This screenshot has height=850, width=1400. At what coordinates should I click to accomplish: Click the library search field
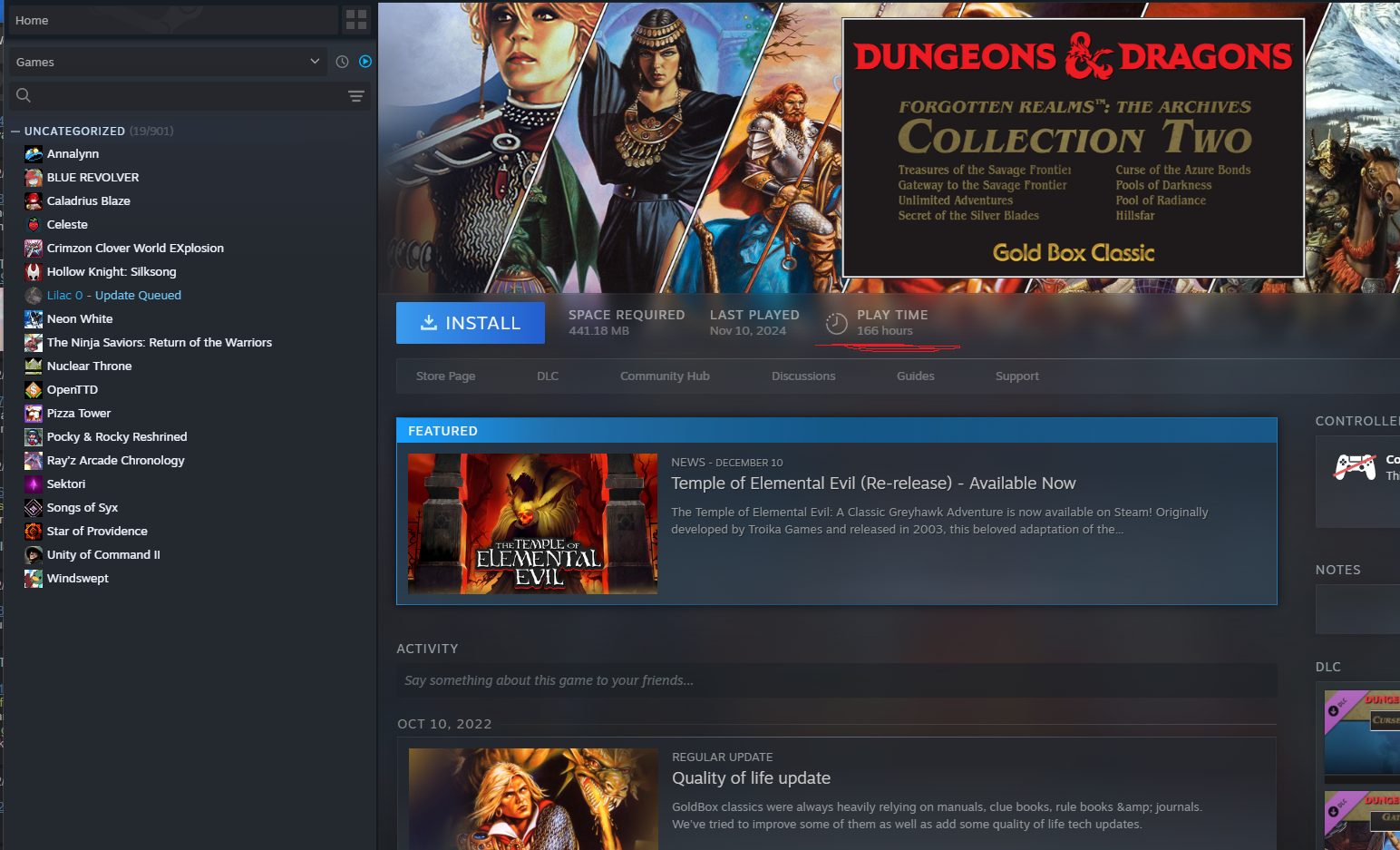(190, 95)
